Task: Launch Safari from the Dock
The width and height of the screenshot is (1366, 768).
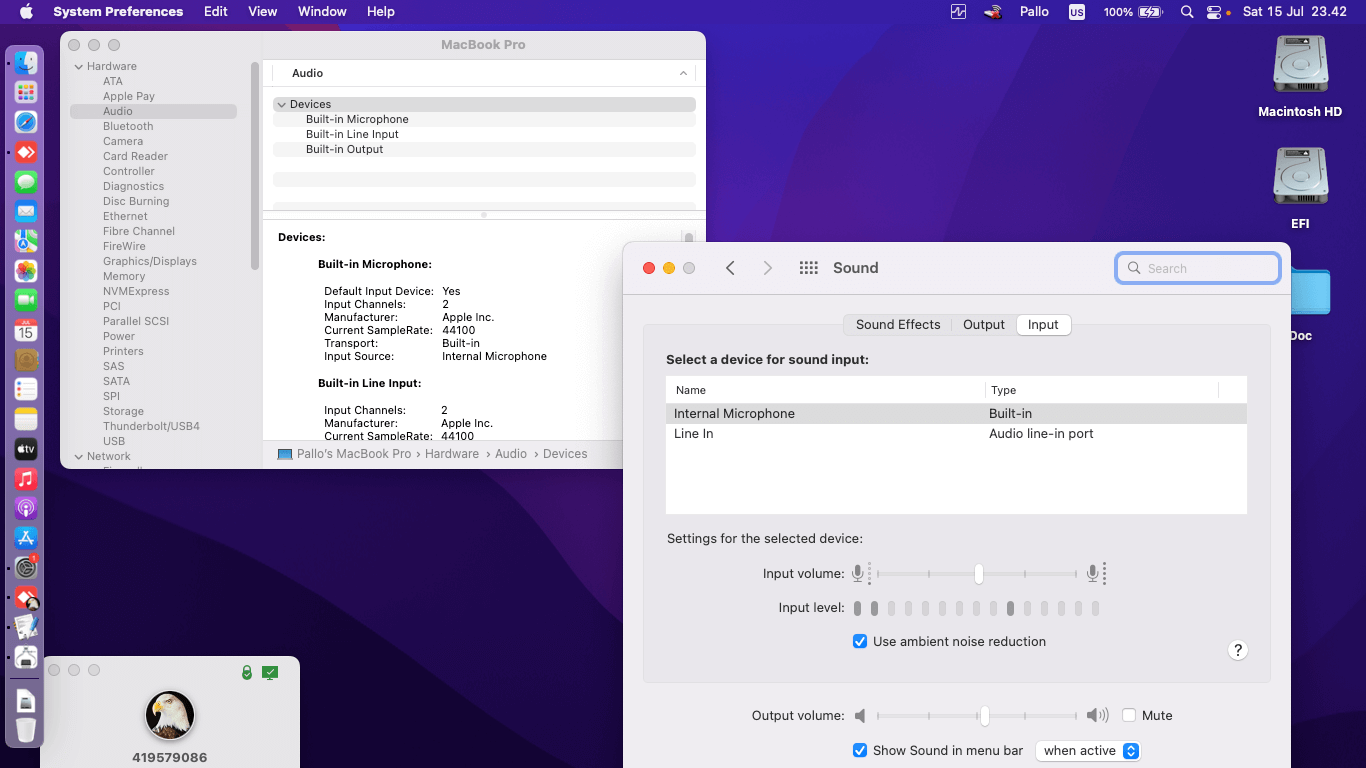Action: pos(26,122)
